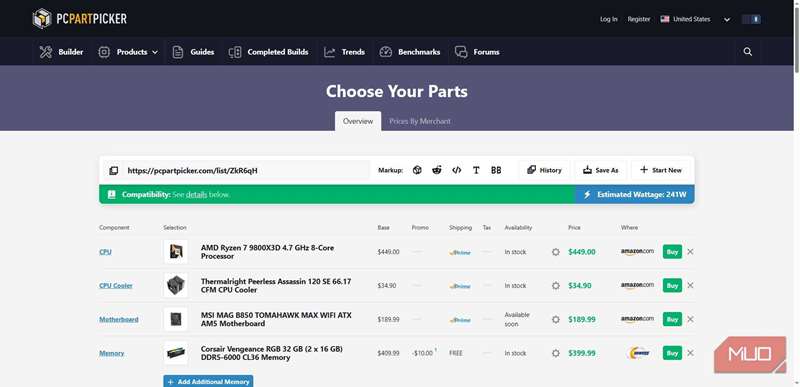The width and height of the screenshot is (800, 387).
Task: Remove the CPU from the list
Action: coord(690,252)
